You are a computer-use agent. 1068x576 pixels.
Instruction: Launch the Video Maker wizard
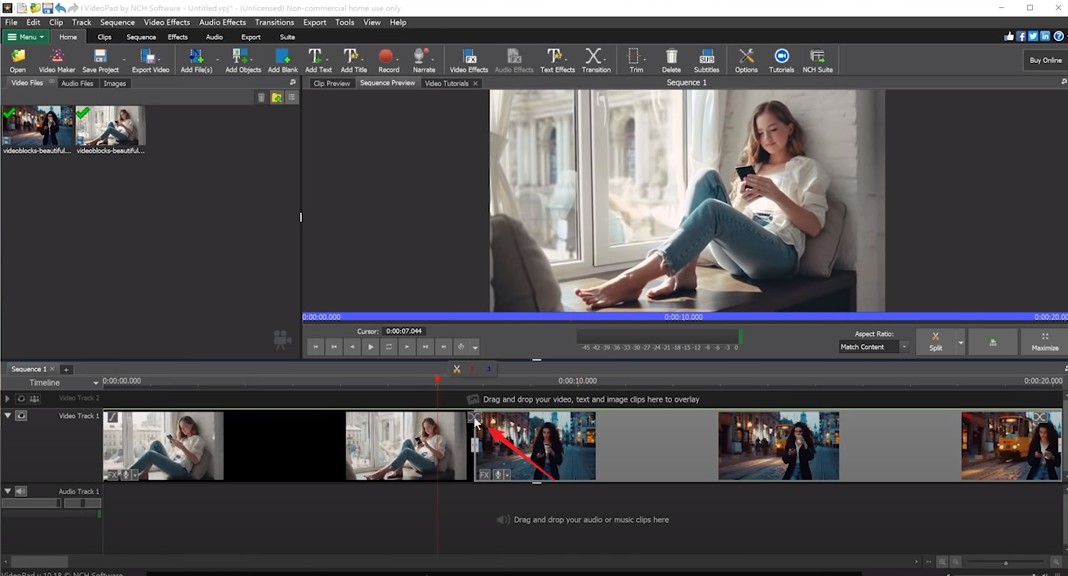click(x=57, y=60)
